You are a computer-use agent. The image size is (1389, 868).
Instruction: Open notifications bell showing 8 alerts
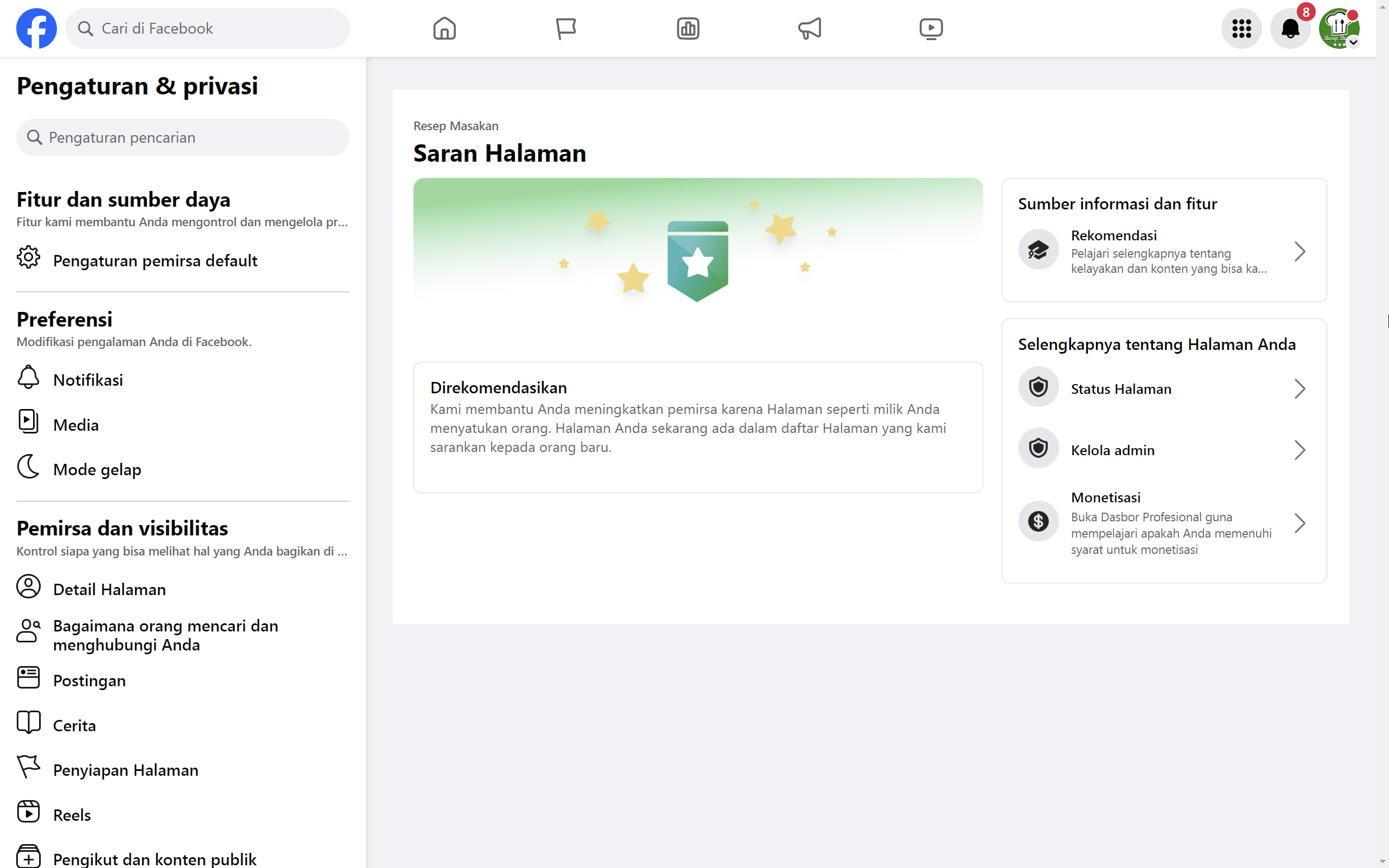pos(1290,28)
